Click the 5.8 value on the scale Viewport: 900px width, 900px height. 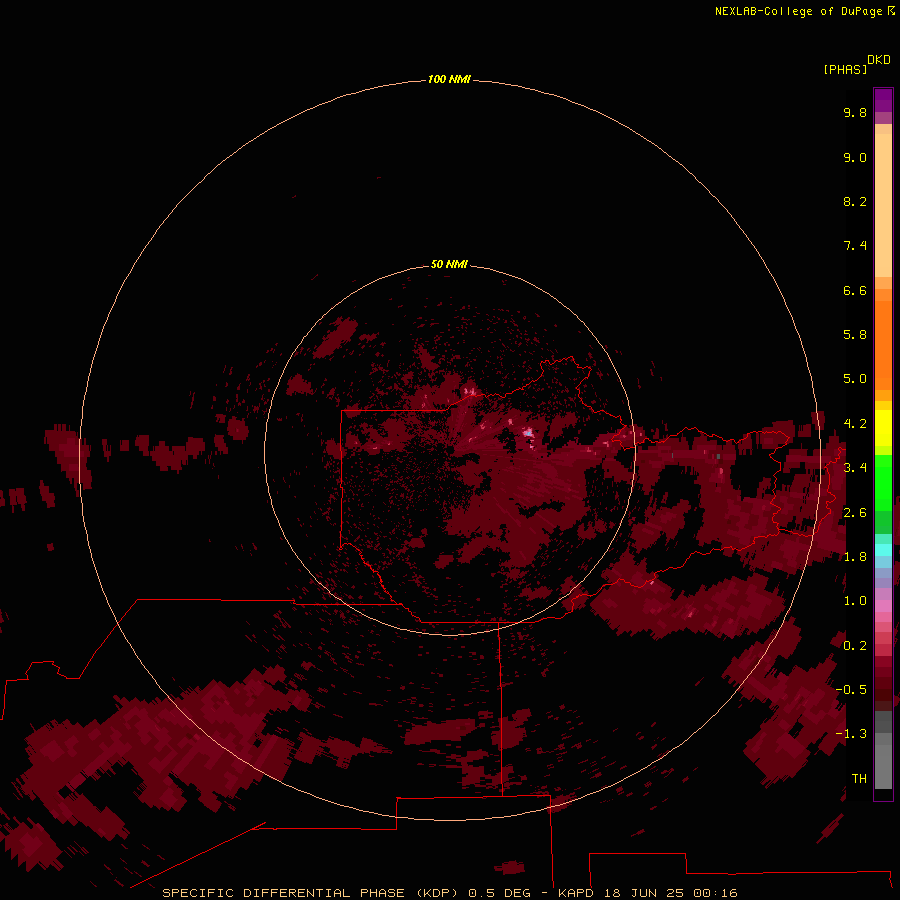pyautogui.click(x=855, y=334)
